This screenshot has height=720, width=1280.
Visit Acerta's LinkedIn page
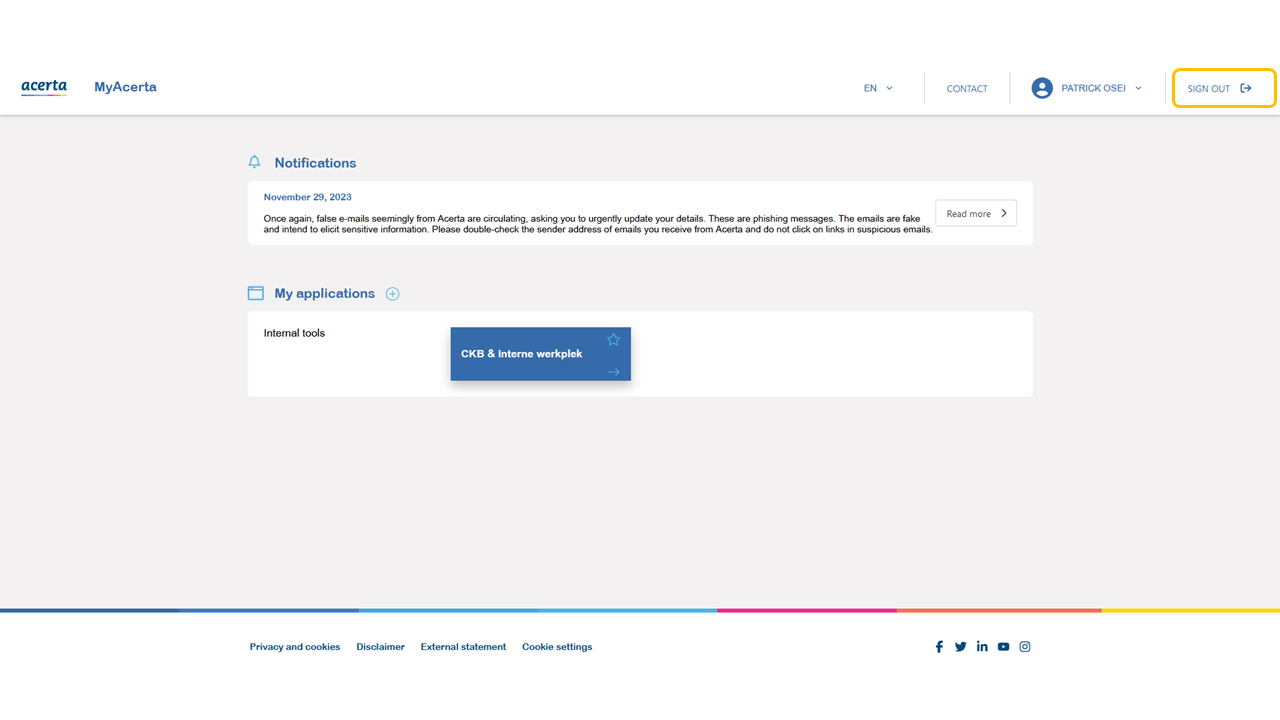tap(982, 647)
